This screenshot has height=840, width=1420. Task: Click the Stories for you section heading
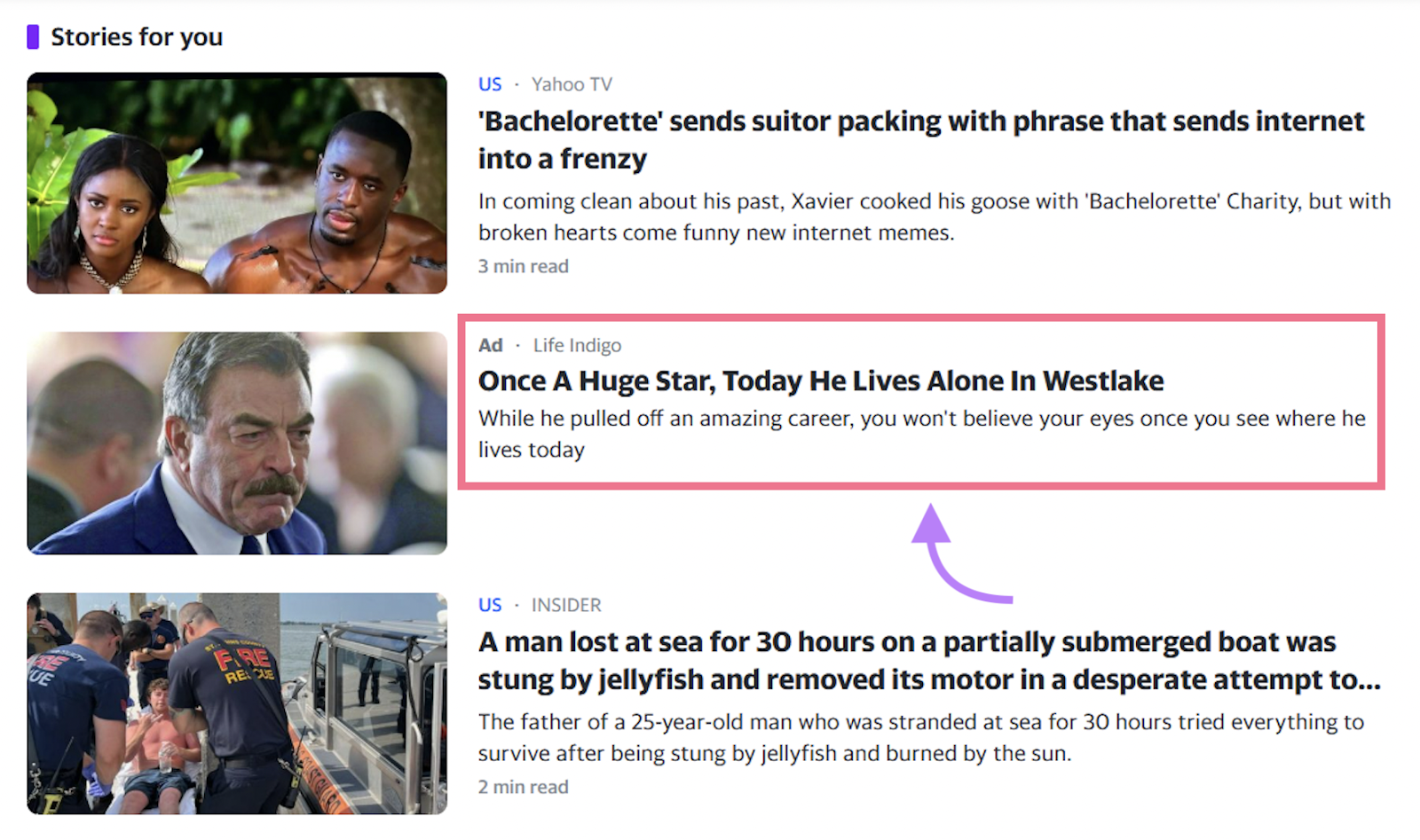point(137,36)
